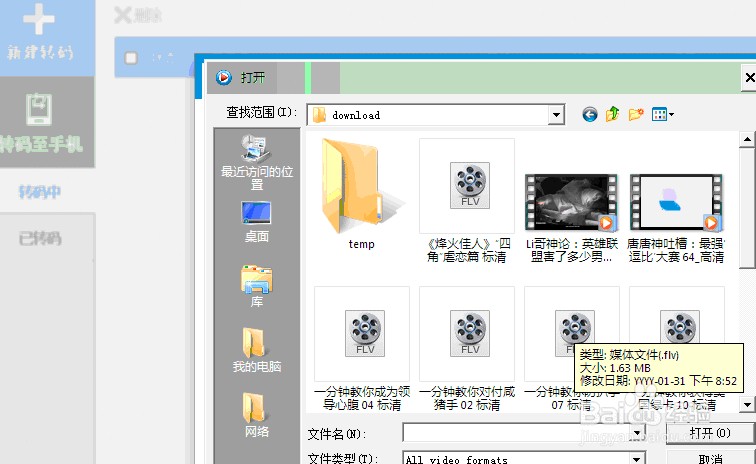The width and height of the screenshot is (756, 464).
Task: Click the file list vertical scrollbar thumb
Action: point(747,208)
